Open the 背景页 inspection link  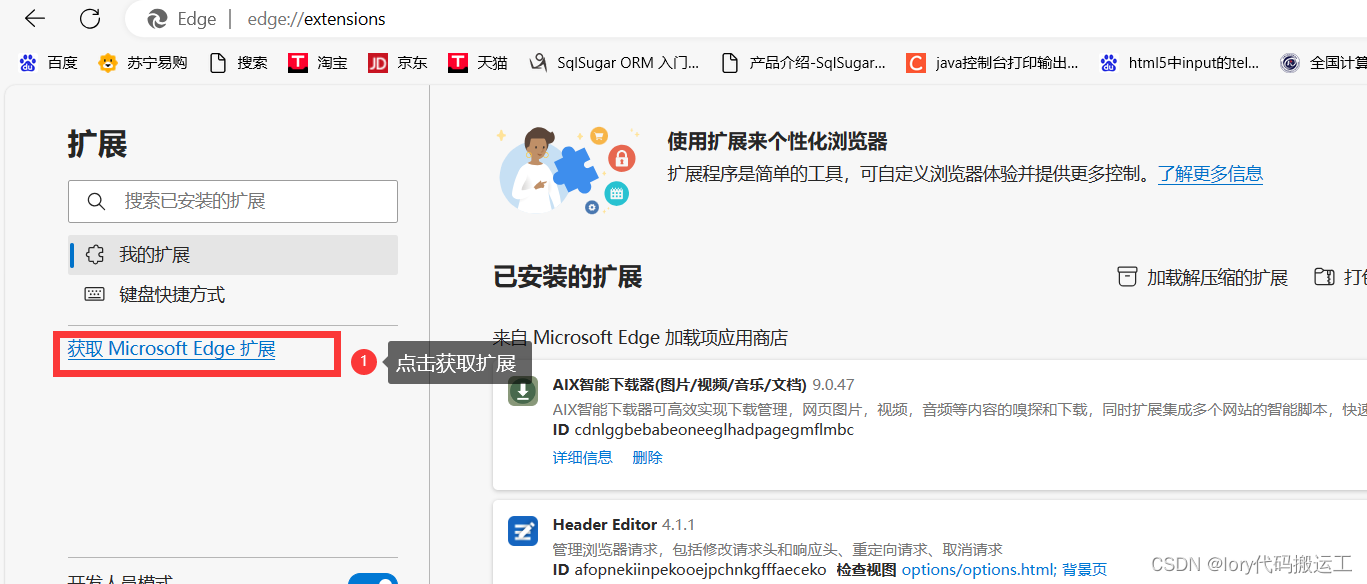pos(1085,568)
